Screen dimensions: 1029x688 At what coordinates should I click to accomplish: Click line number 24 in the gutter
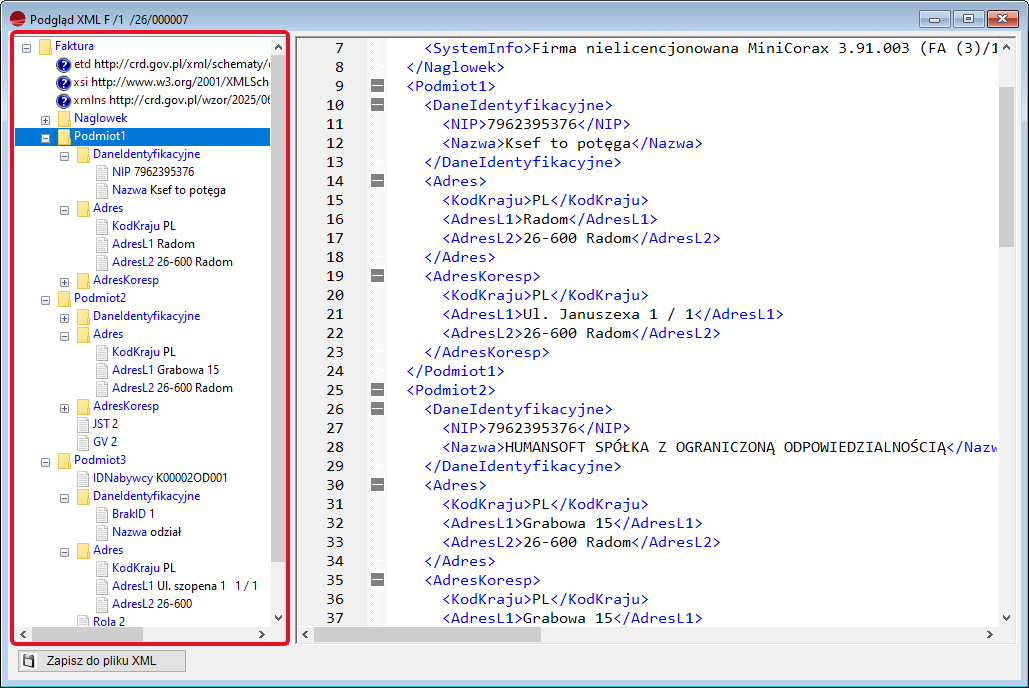pos(335,371)
